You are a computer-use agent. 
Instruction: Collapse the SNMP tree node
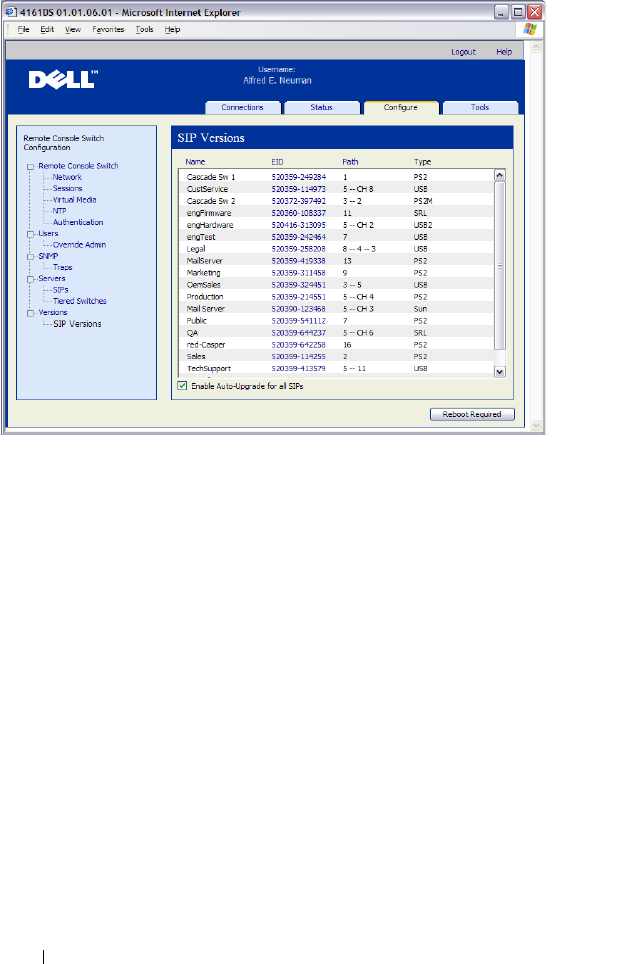coord(30,256)
